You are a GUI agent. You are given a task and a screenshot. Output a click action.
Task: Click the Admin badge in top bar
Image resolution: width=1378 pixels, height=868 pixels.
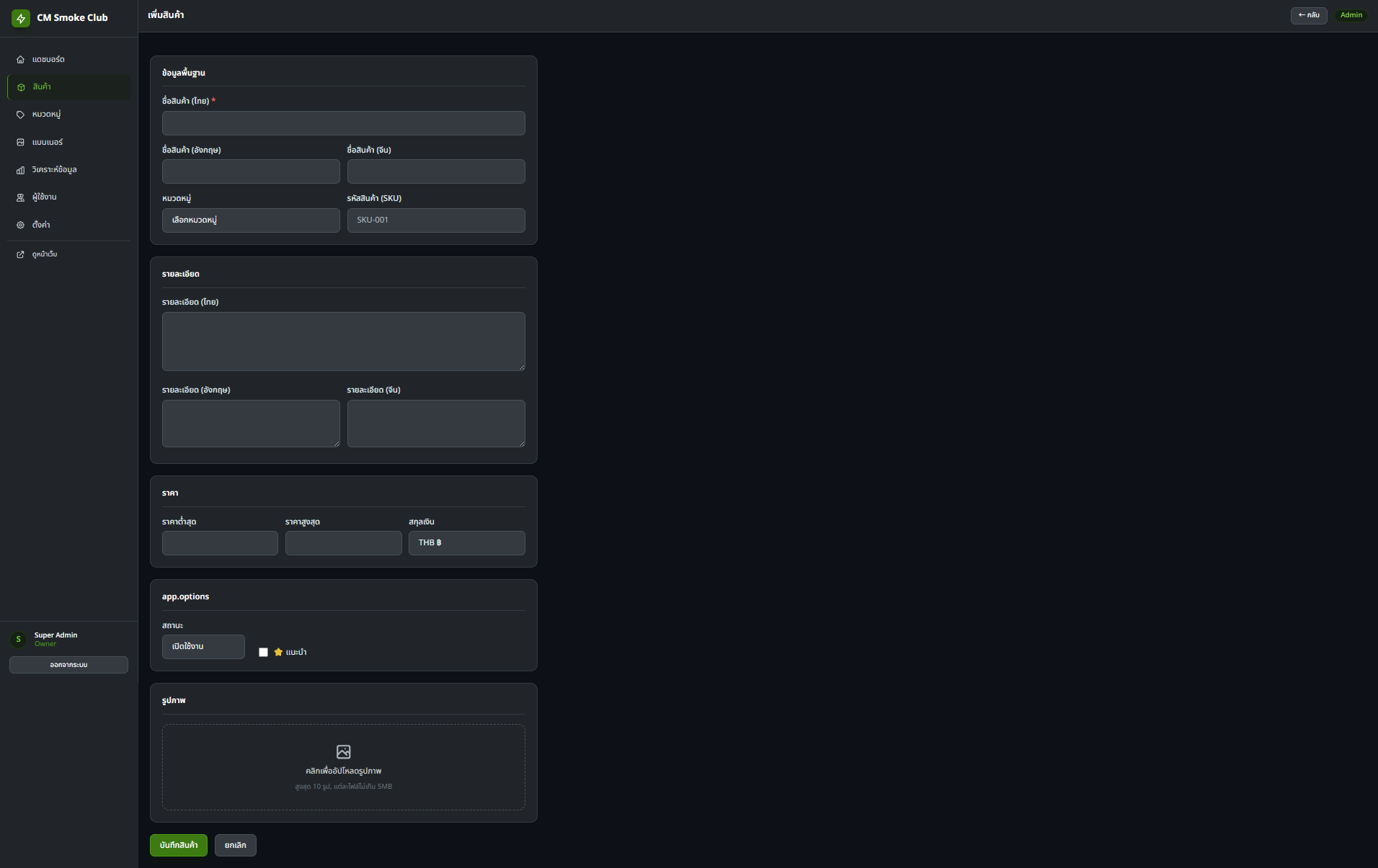[x=1351, y=15]
